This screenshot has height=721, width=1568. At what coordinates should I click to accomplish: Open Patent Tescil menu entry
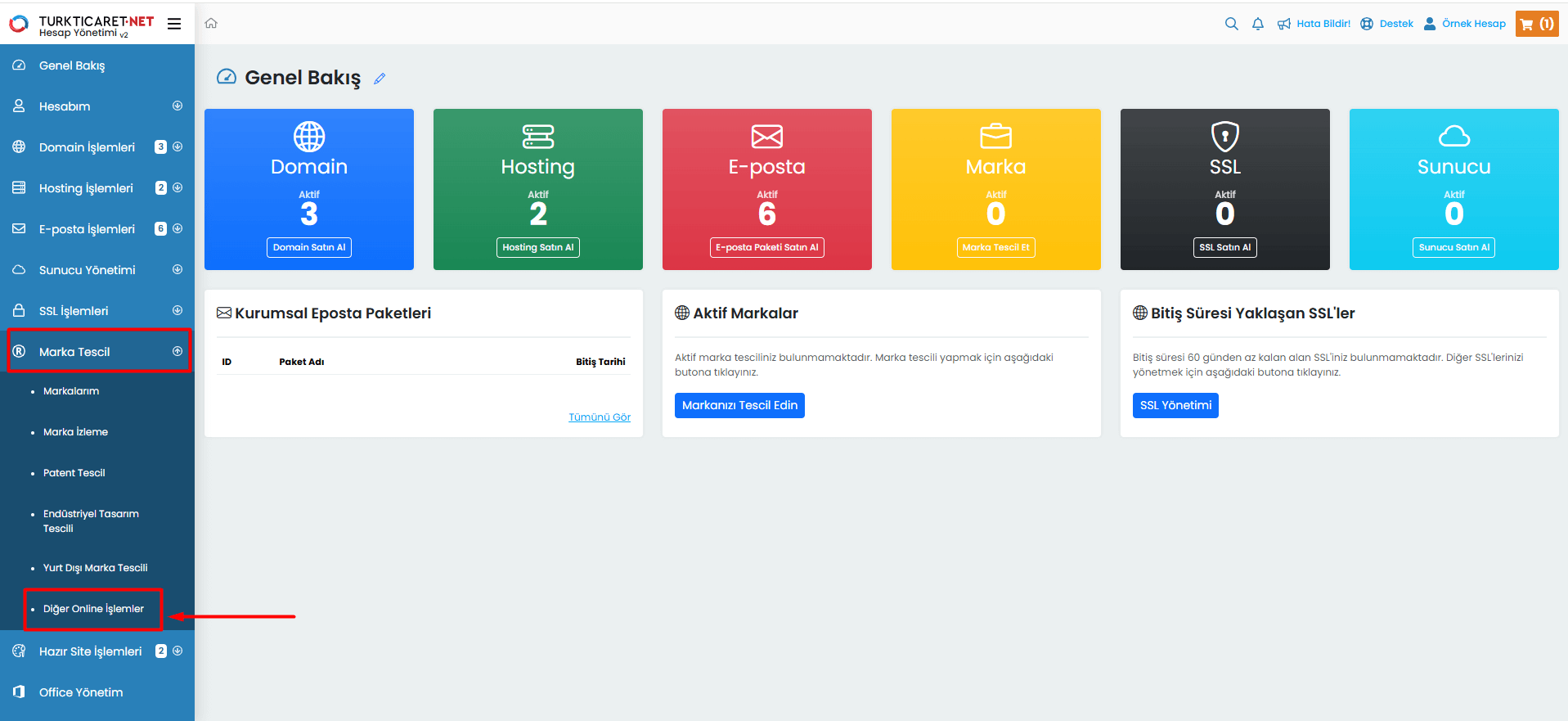coord(74,473)
